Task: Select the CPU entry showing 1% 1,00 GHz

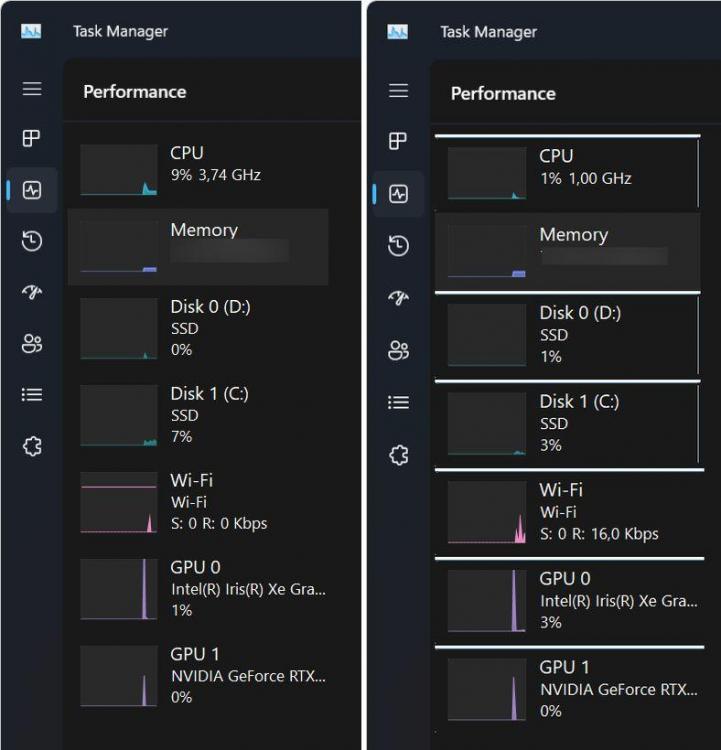Action: click(x=568, y=168)
